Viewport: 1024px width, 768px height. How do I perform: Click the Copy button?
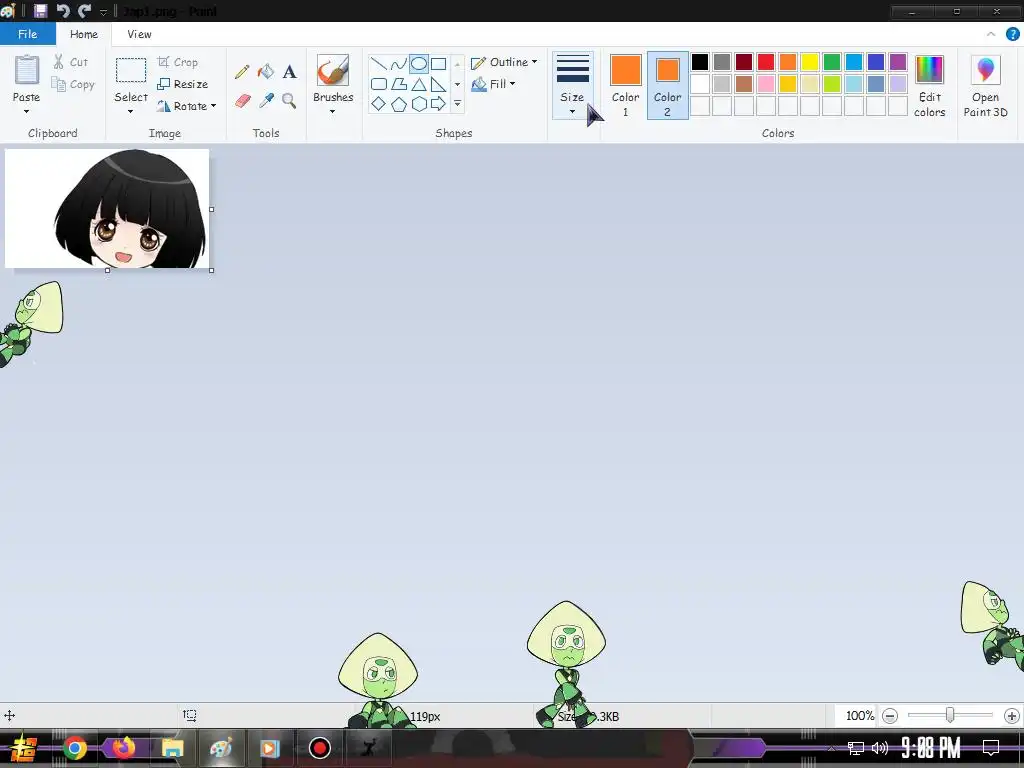point(73,84)
